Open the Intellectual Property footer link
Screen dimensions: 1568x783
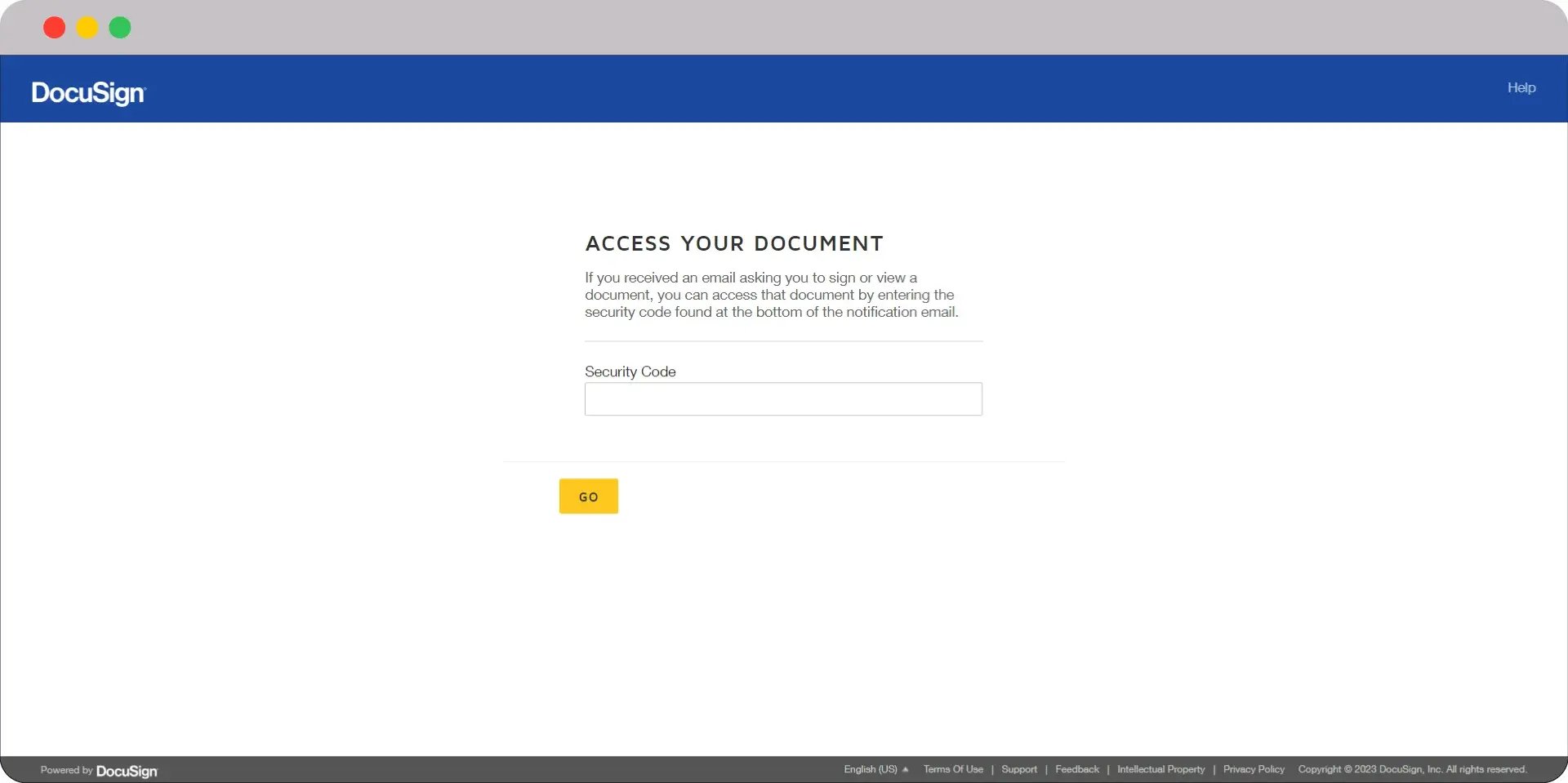pyautogui.click(x=1160, y=769)
